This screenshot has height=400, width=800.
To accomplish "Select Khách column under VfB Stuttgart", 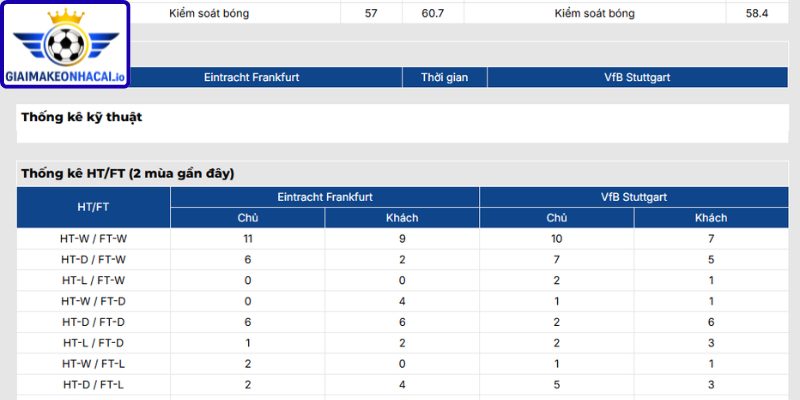I will [x=711, y=218].
